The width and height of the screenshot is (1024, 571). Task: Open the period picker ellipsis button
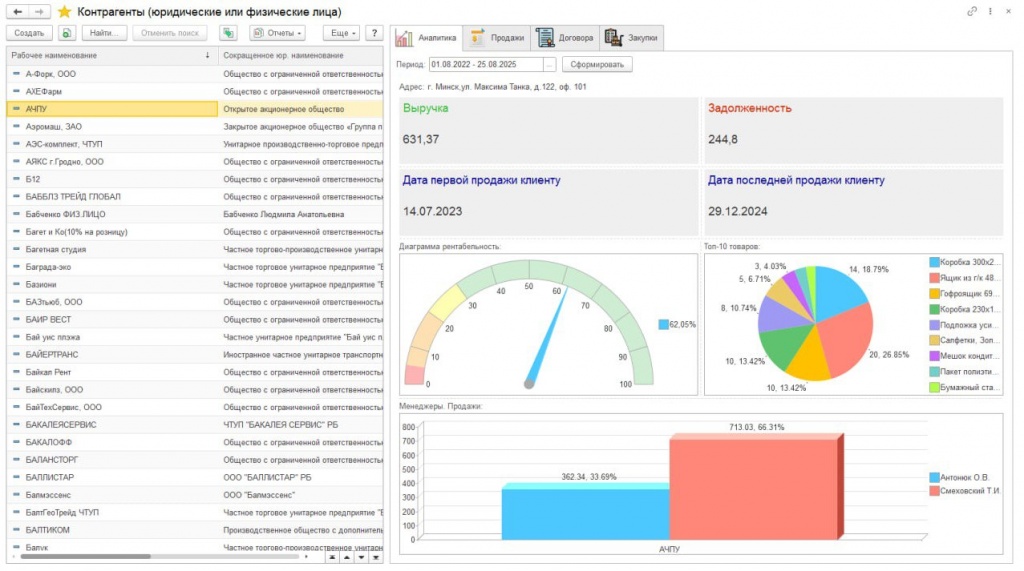(549, 65)
